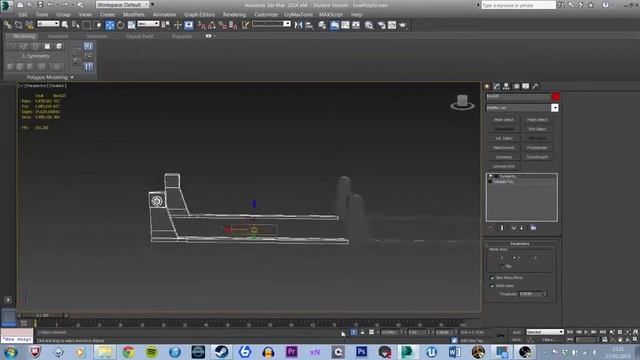Click the Bind to Space Warp tool
Image resolution: width=640 pixels, height=360 pixels.
tap(29, 25)
